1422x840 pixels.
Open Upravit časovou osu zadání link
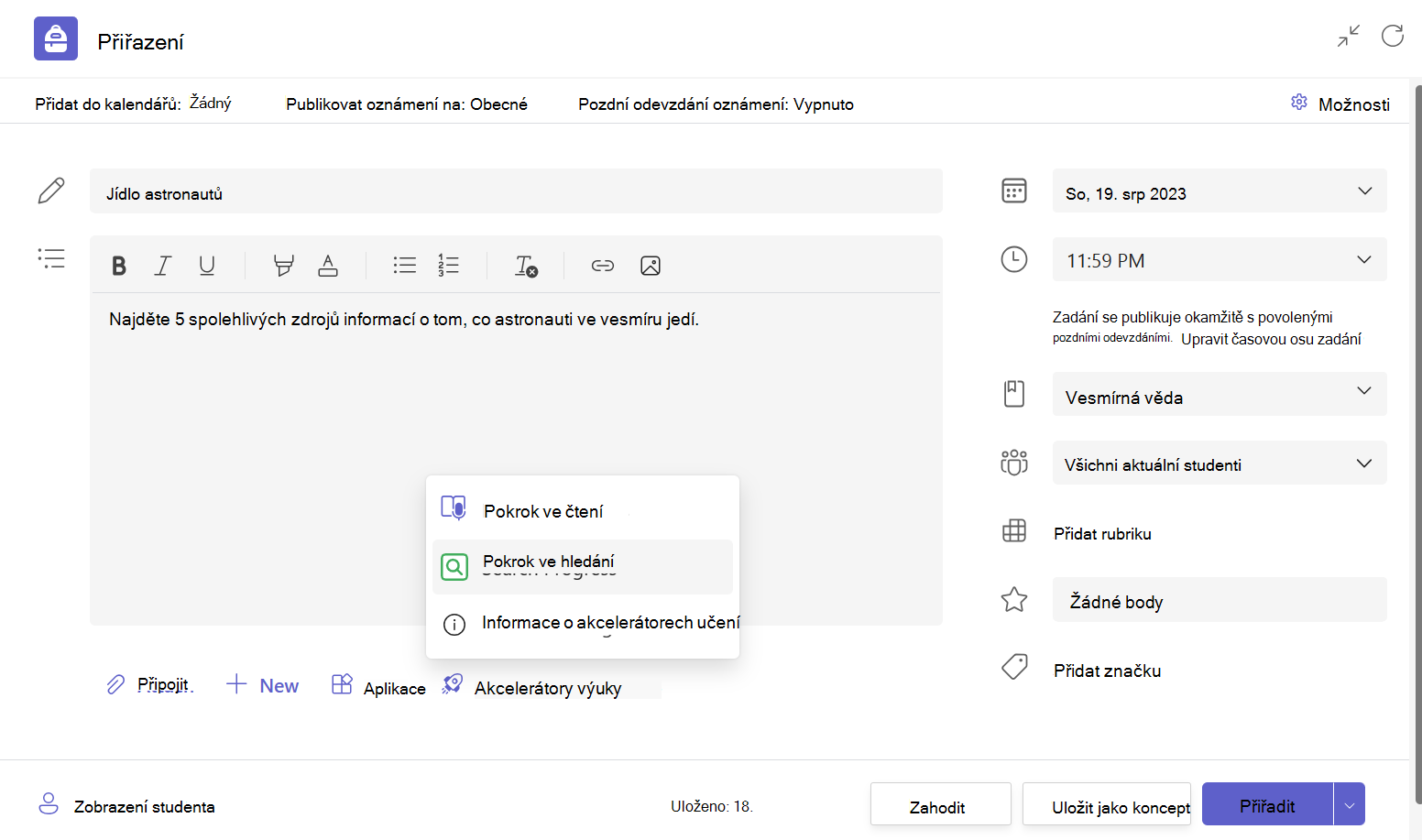click(1271, 339)
